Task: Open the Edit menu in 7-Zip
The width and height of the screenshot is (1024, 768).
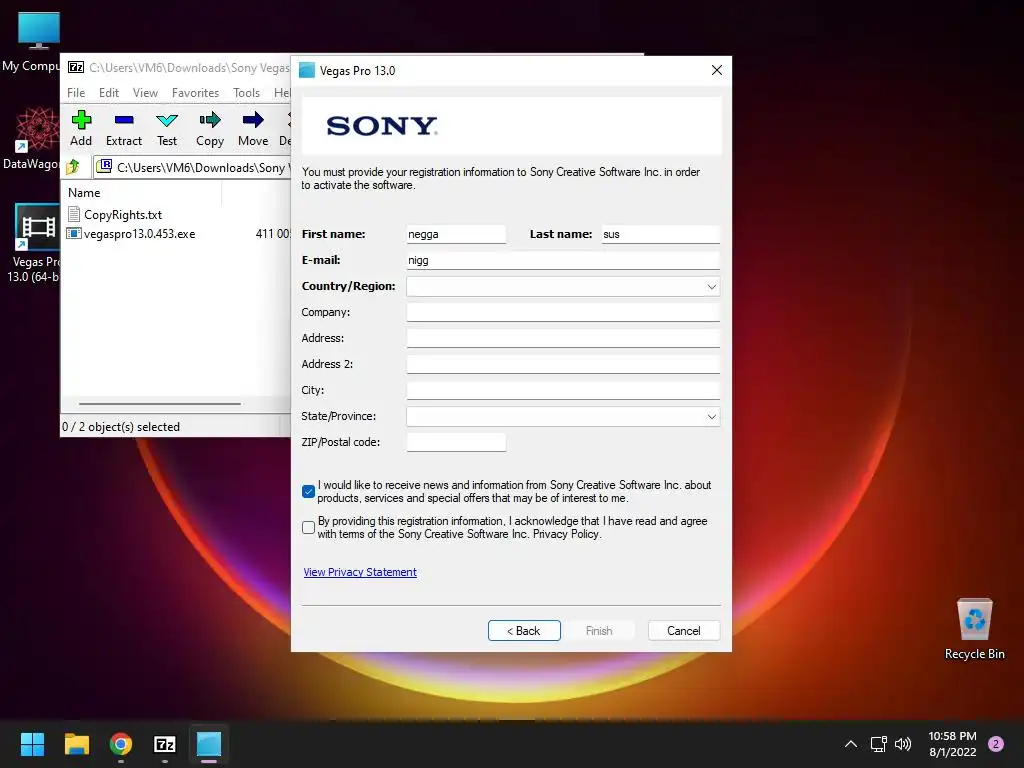Action: coord(108,93)
